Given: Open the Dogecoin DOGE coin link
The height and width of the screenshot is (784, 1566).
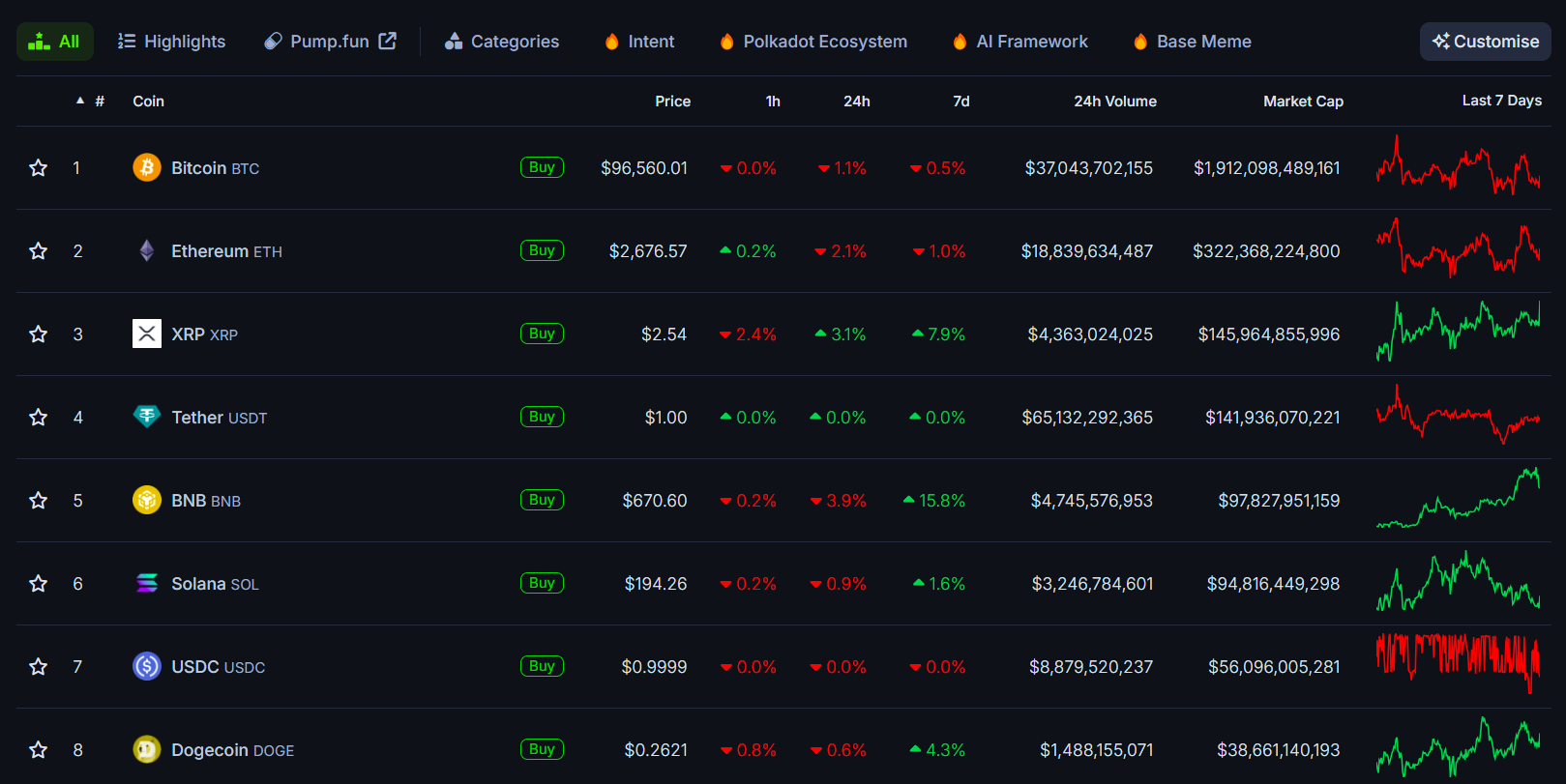Looking at the screenshot, I should (x=233, y=750).
